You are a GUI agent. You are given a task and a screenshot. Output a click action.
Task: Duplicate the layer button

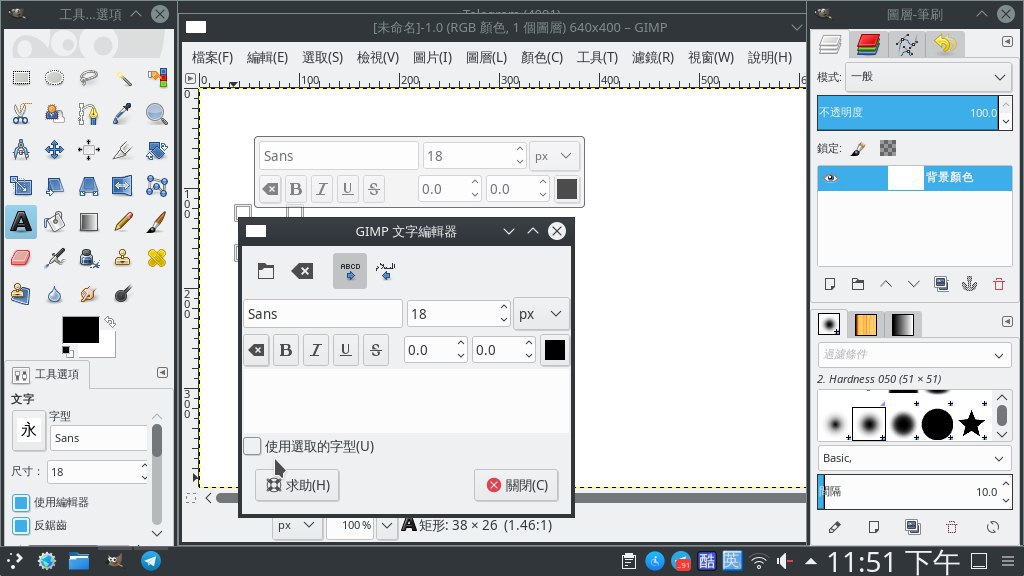pyautogui.click(x=941, y=284)
